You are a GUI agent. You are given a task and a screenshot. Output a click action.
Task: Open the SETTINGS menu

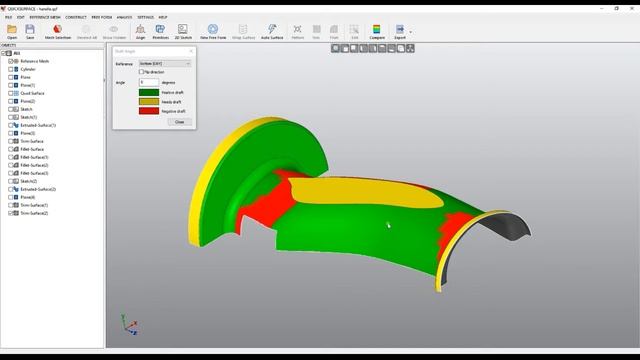pyautogui.click(x=146, y=18)
